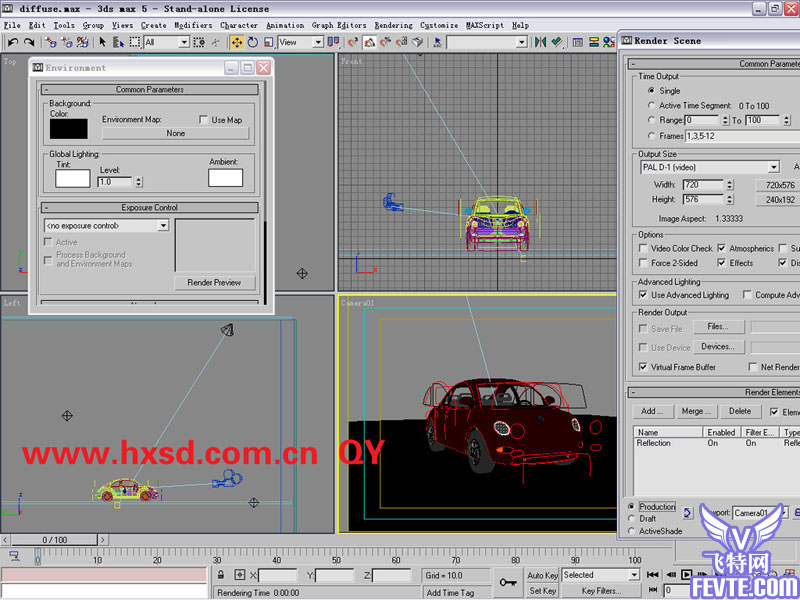800x600 pixels.
Task: Select the Active Time Segment radio button
Action: (651, 105)
